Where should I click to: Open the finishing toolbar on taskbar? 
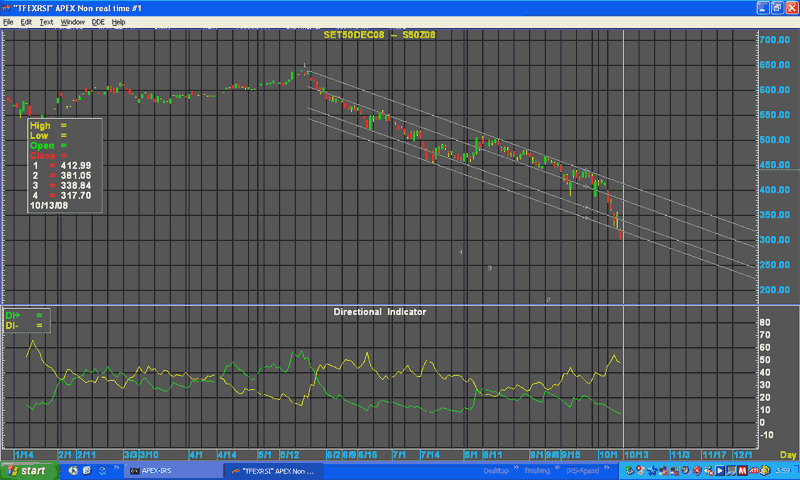(537, 471)
